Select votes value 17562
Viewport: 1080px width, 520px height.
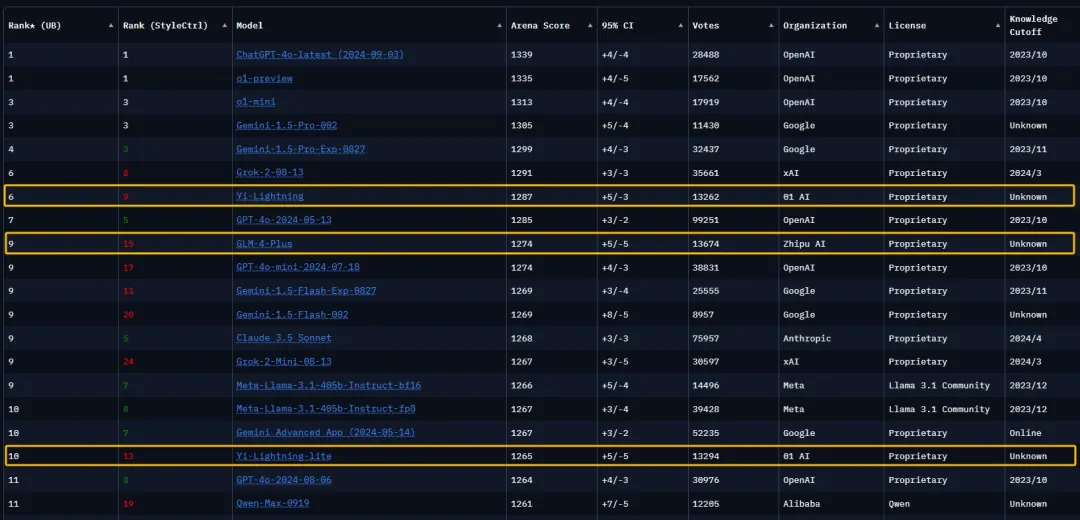(x=706, y=79)
